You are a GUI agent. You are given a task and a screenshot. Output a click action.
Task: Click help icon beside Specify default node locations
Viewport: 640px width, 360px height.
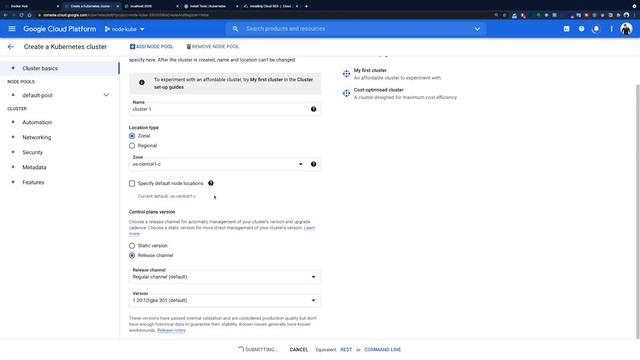click(x=211, y=183)
